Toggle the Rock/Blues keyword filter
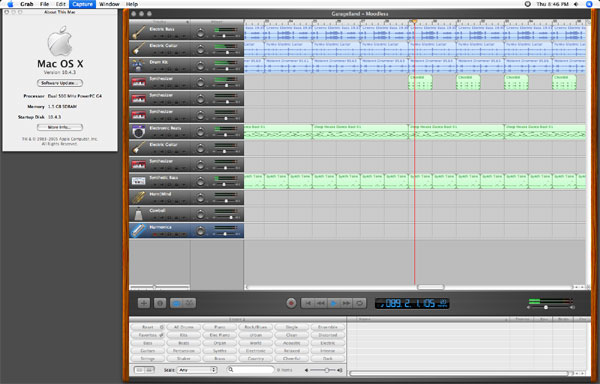This screenshot has width=600, height=384. 256,327
